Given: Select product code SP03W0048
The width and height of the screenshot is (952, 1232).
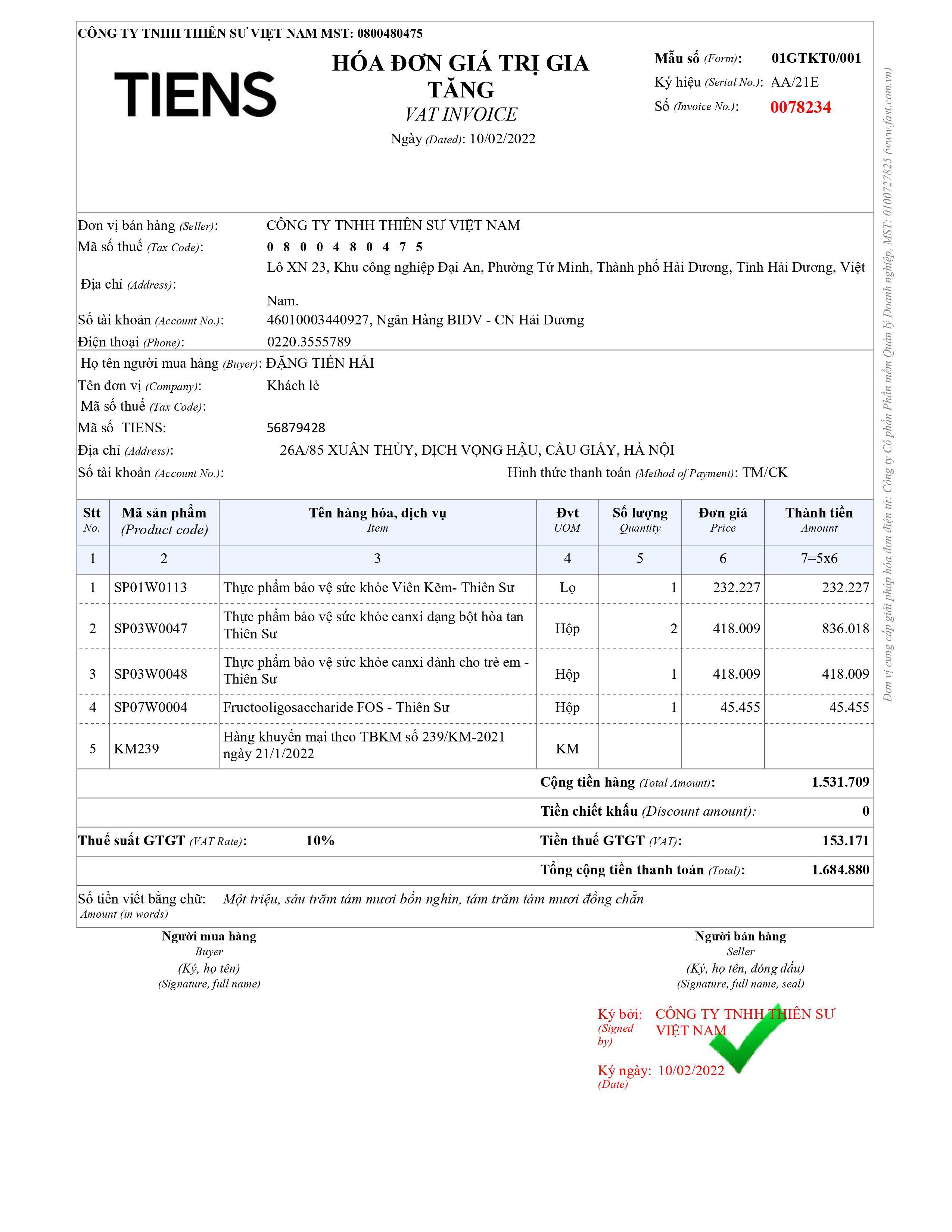Looking at the screenshot, I should coord(150,674).
